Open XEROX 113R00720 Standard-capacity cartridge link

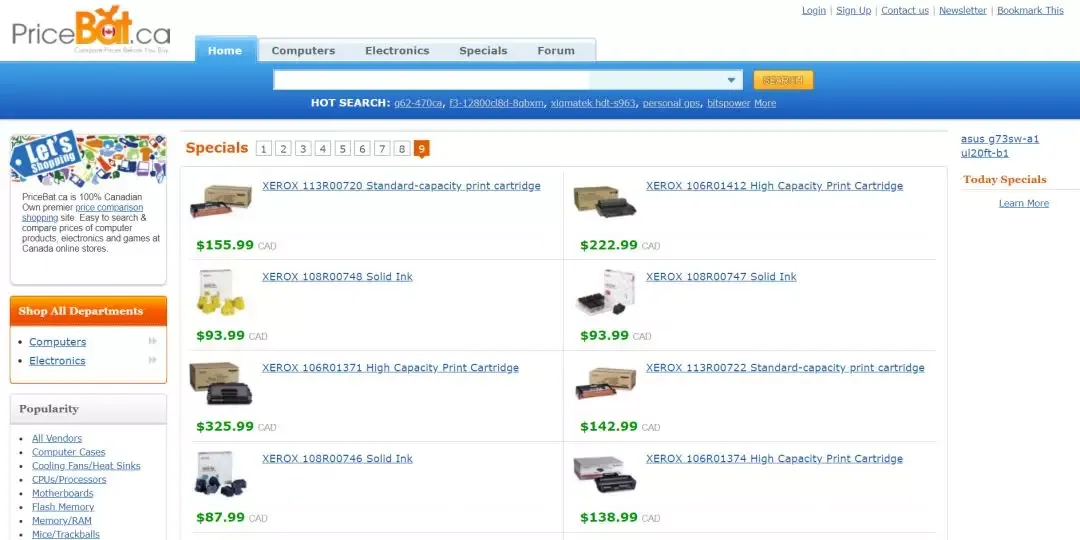click(401, 186)
